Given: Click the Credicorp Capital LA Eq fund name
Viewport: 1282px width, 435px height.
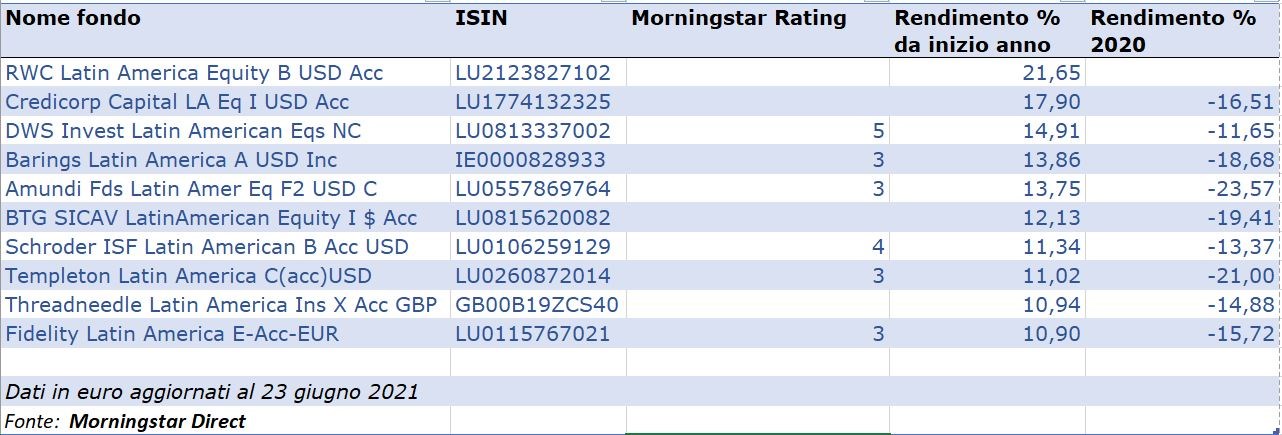Looking at the screenshot, I should [177, 102].
